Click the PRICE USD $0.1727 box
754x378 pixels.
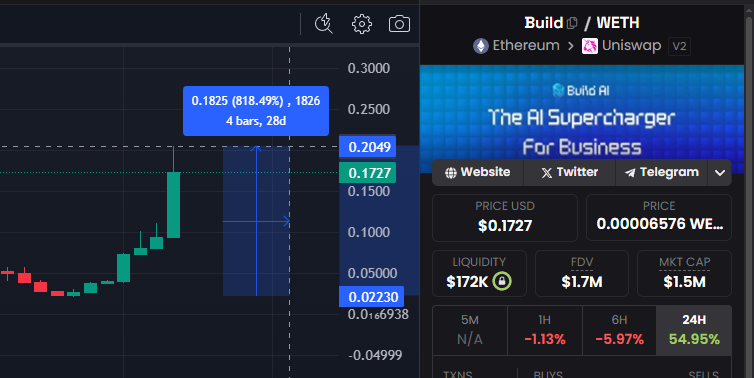[505, 218]
